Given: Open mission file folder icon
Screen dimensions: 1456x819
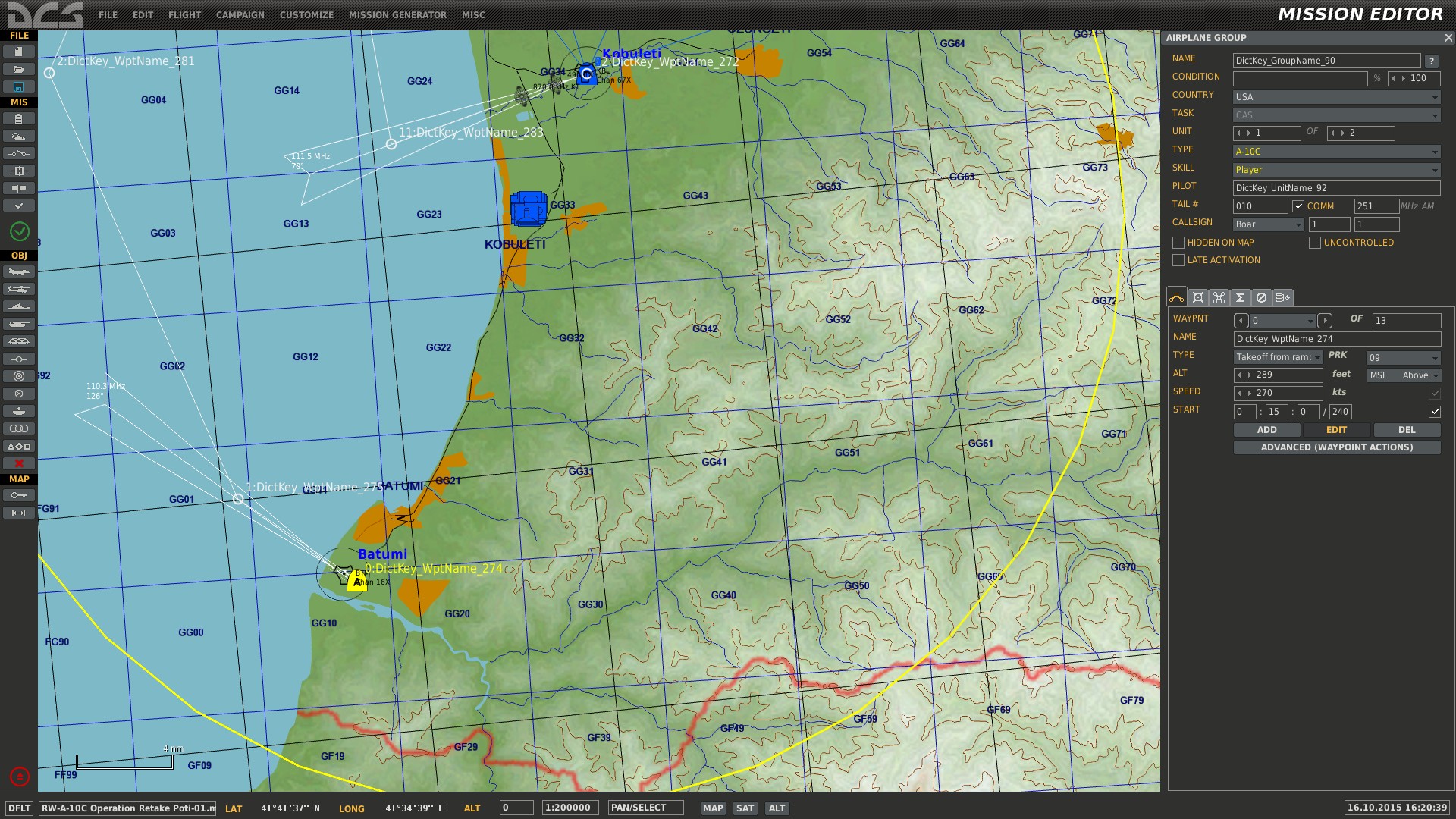Looking at the screenshot, I should click(x=19, y=69).
